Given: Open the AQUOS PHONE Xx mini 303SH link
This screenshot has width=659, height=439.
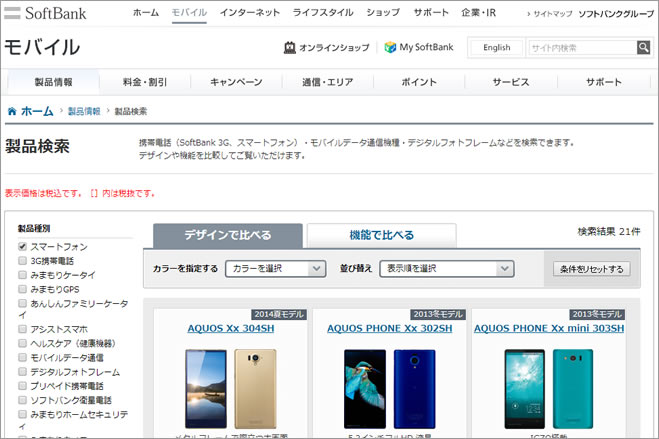Looking at the screenshot, I should tap(549, 328).
